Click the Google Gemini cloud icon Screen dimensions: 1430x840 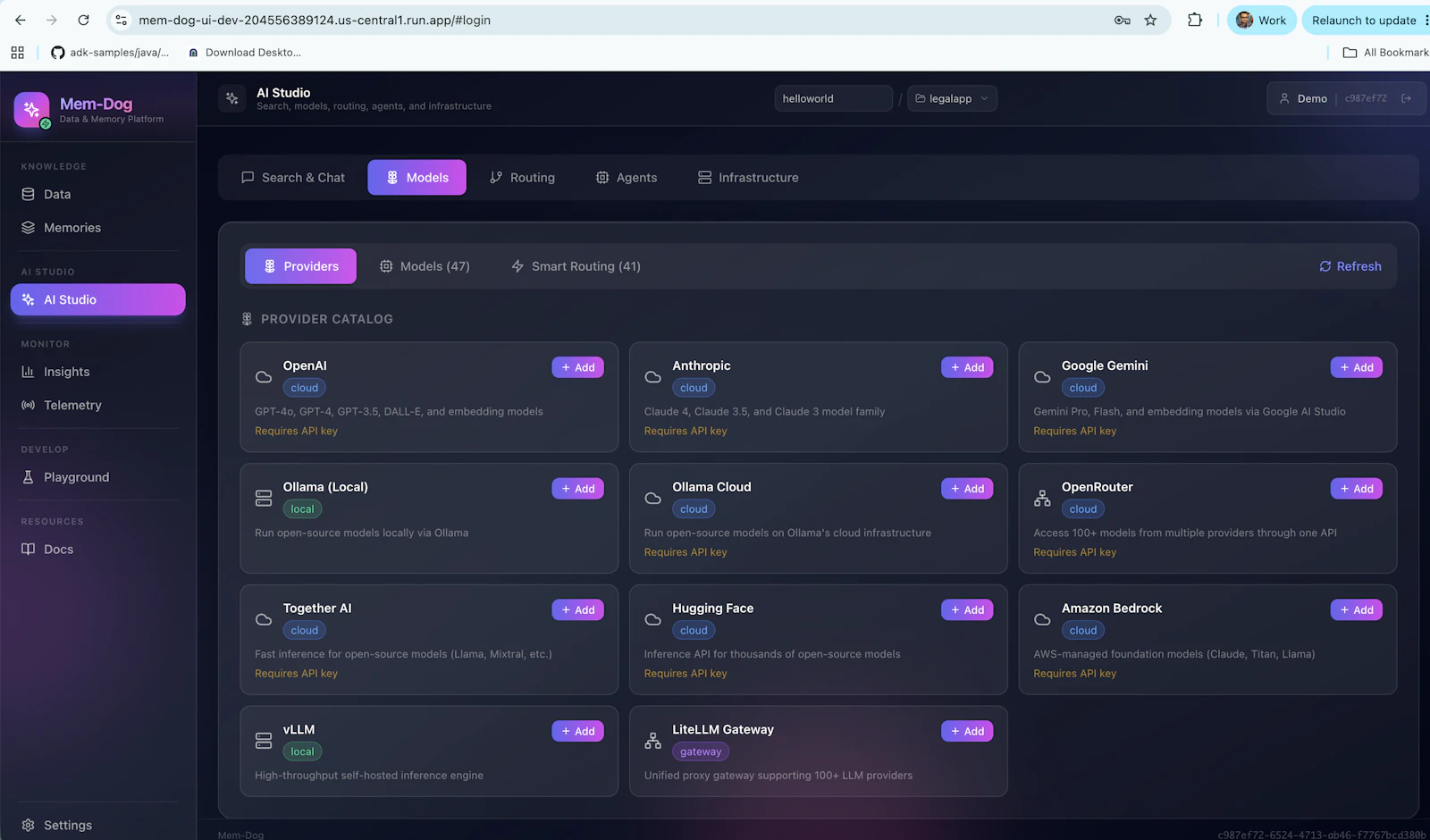(1042, 377)
